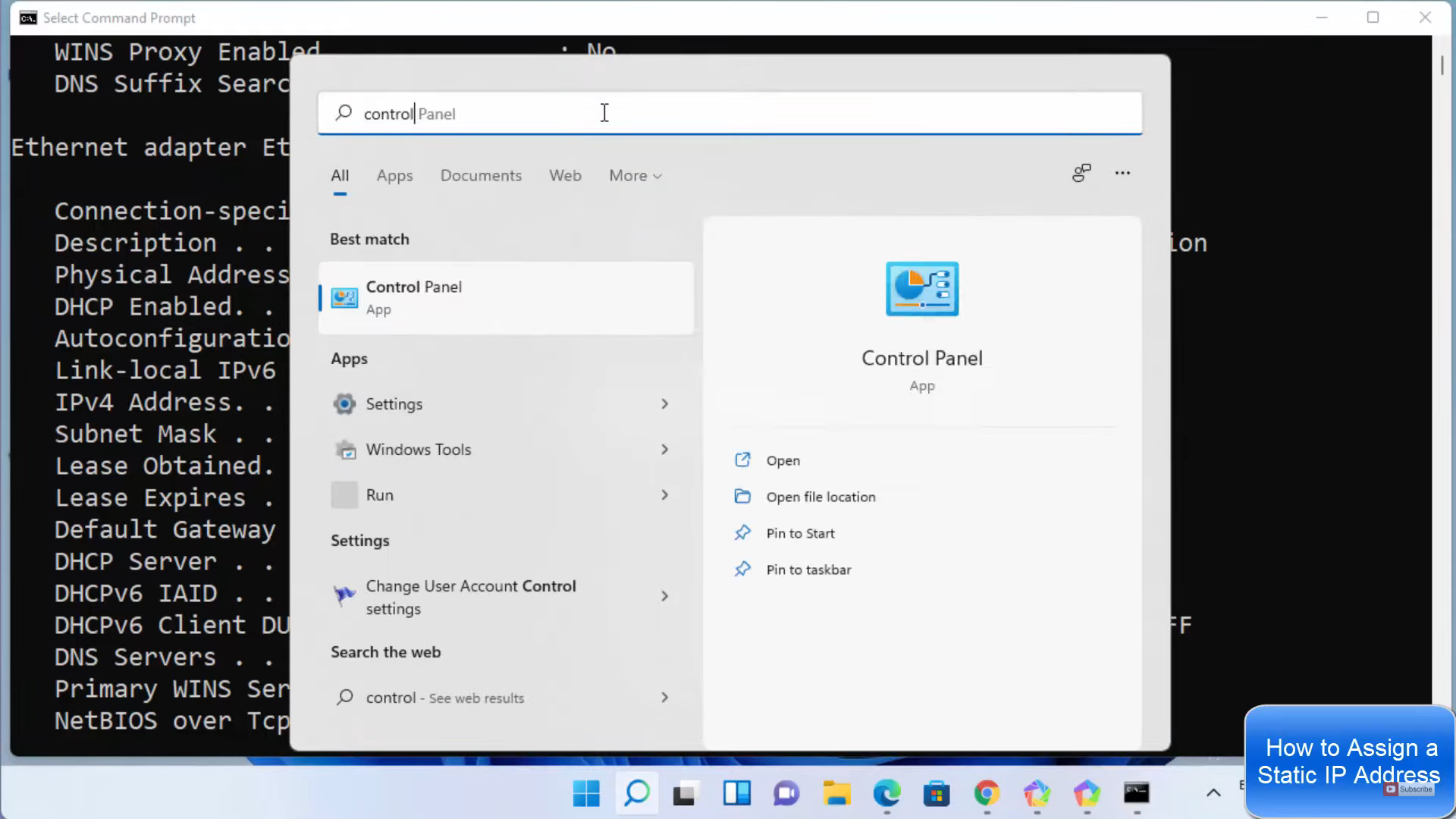The height and width of the screenshot is (819, 1456).
Task: Expand the Run result arrow
Action: [664, 495]
